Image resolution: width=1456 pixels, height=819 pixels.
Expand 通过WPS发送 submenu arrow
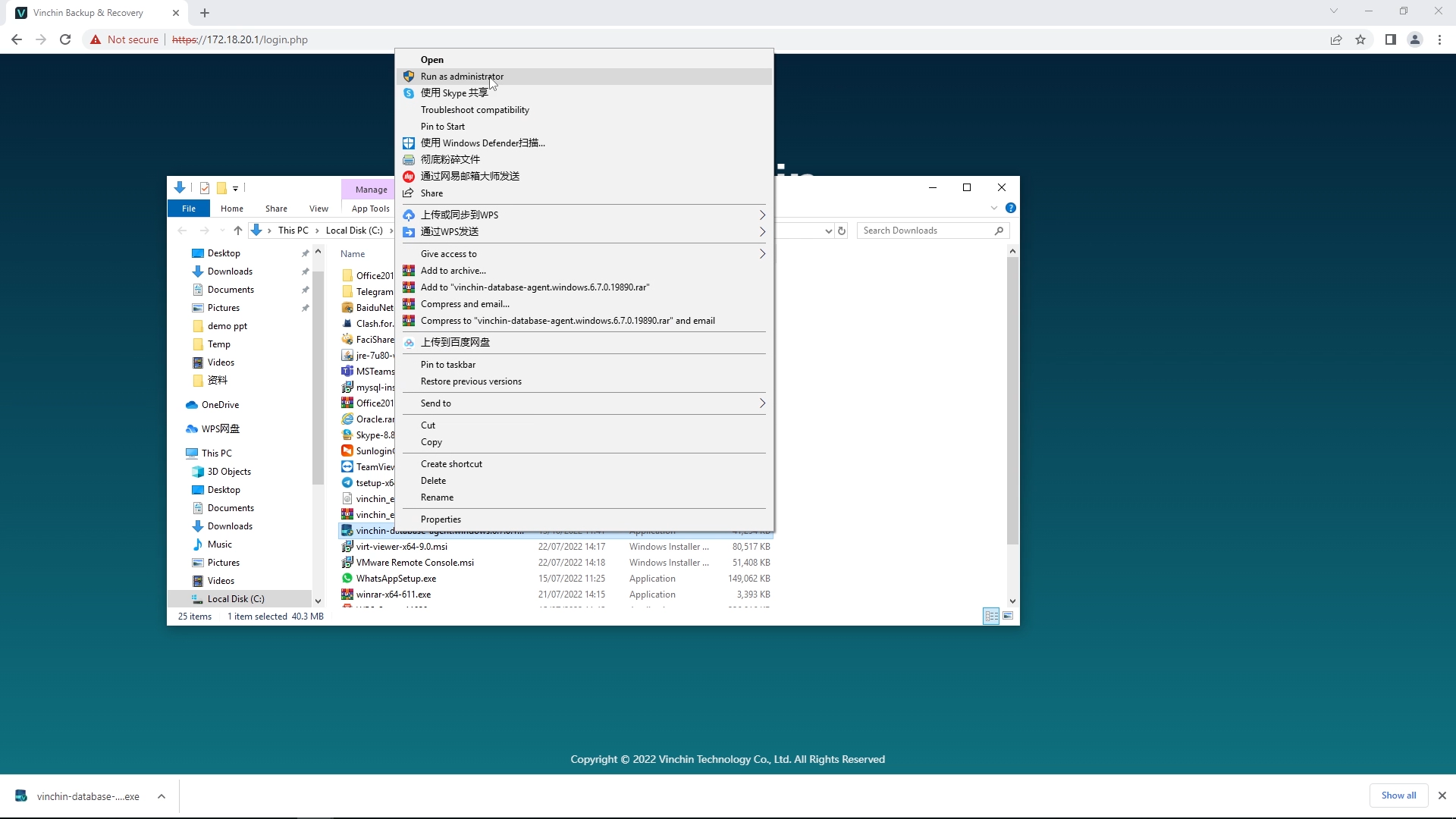tap(763, 232)
